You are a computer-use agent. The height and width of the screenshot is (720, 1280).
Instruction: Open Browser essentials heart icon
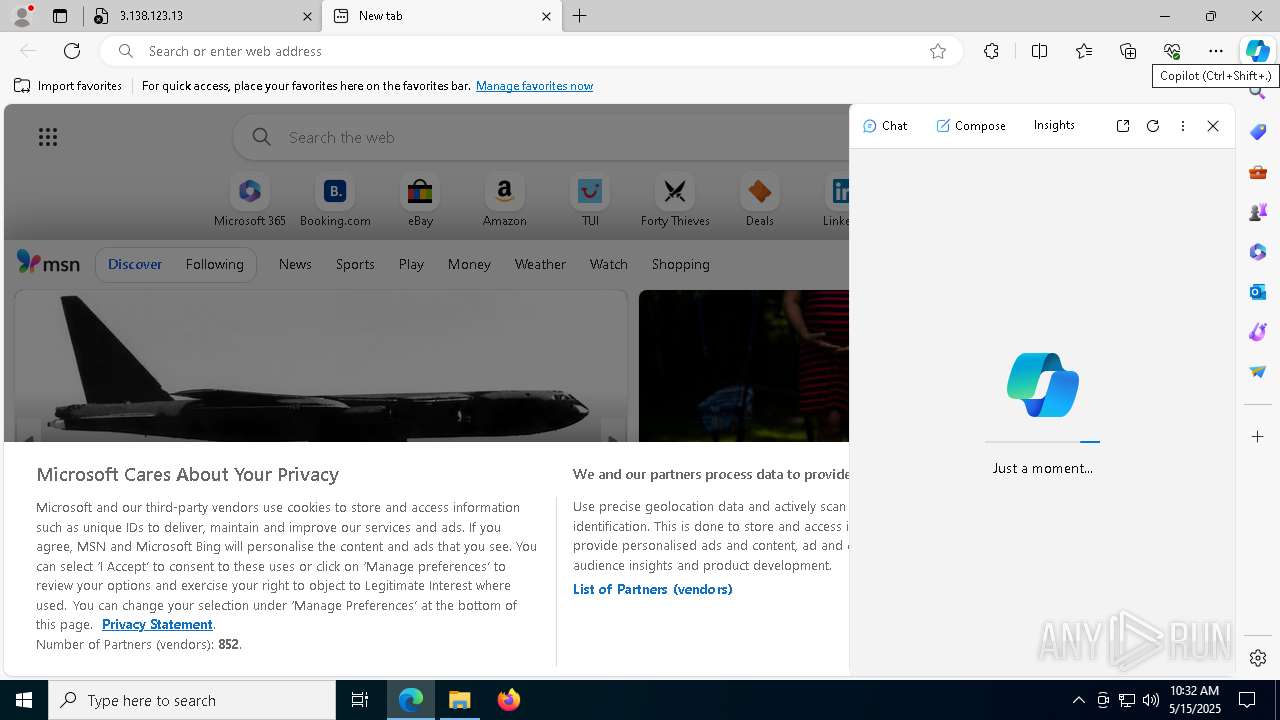click(1172, 51)
